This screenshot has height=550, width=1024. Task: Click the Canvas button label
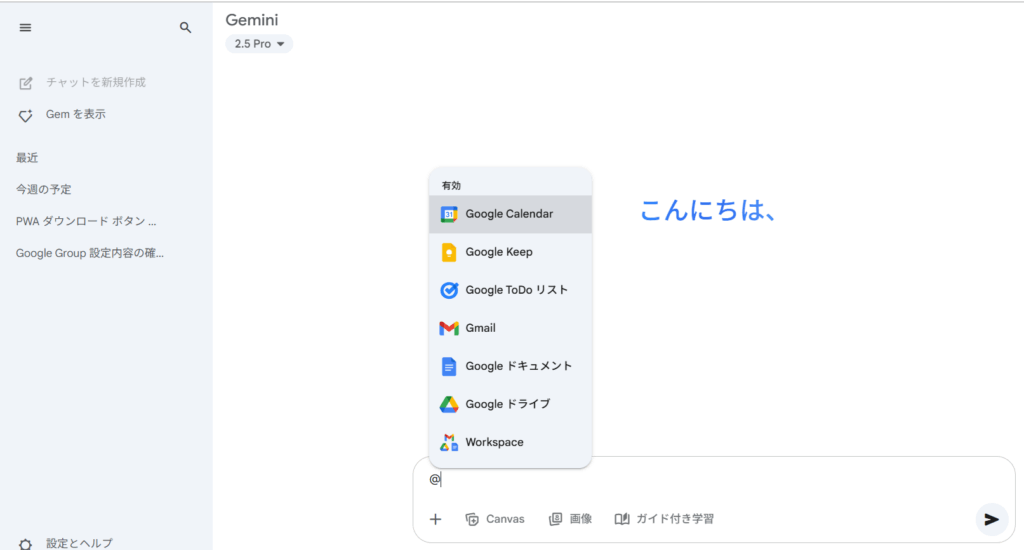(505, 519)
